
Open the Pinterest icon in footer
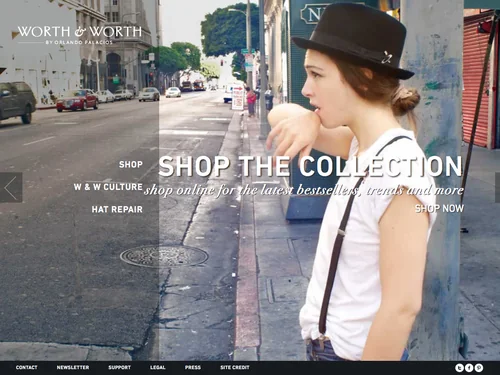point(479,368)
